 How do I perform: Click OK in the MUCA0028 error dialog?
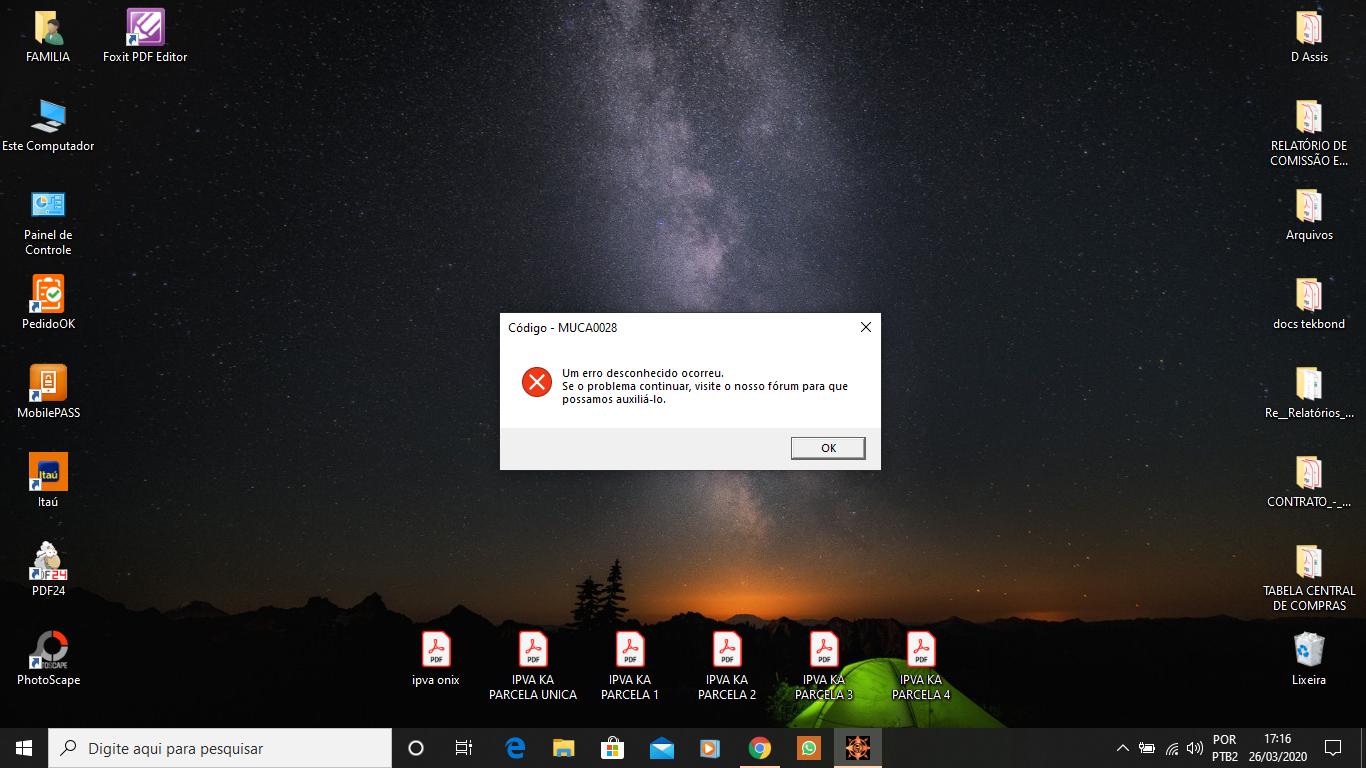point(827,448)
